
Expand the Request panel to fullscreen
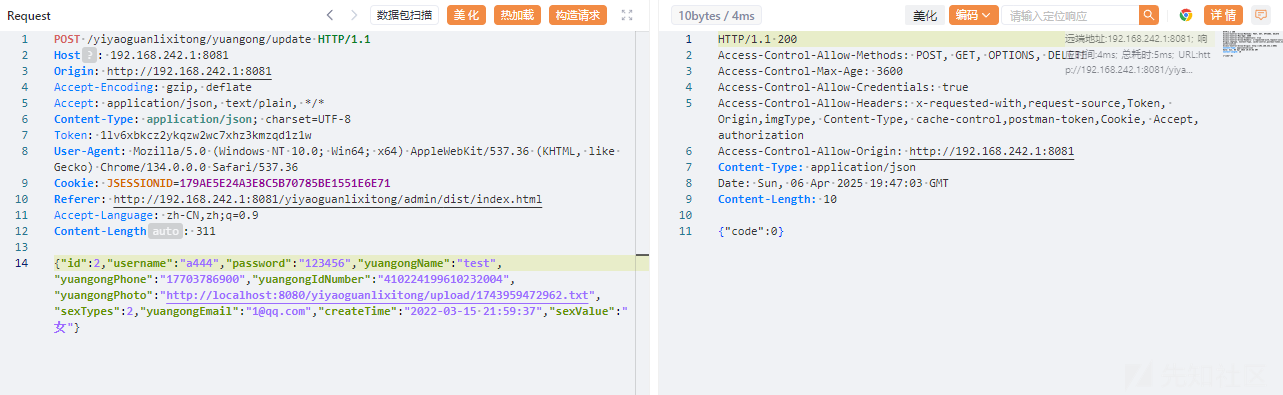[627, 15]
